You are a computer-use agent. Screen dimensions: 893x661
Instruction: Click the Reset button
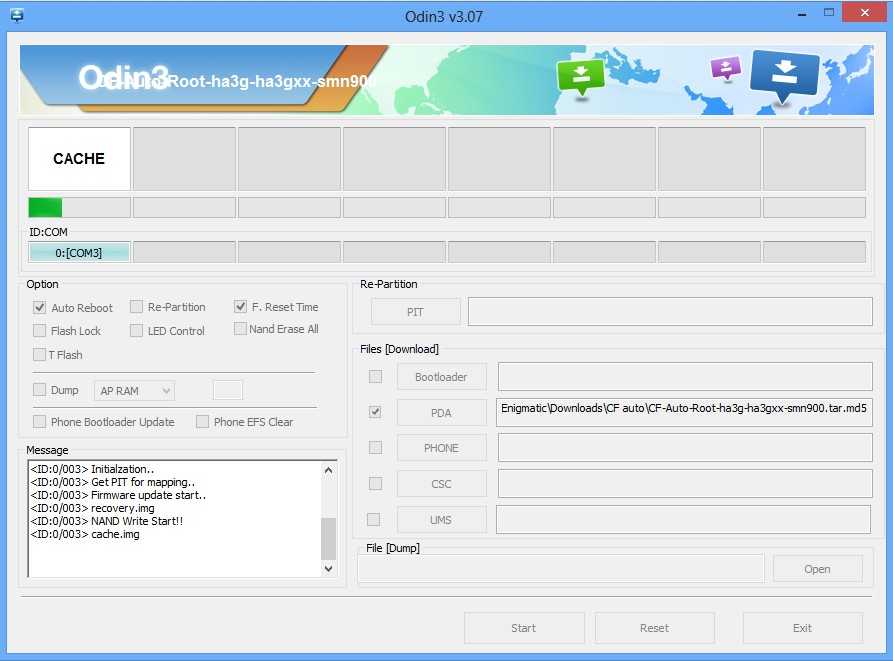point(654,628)
